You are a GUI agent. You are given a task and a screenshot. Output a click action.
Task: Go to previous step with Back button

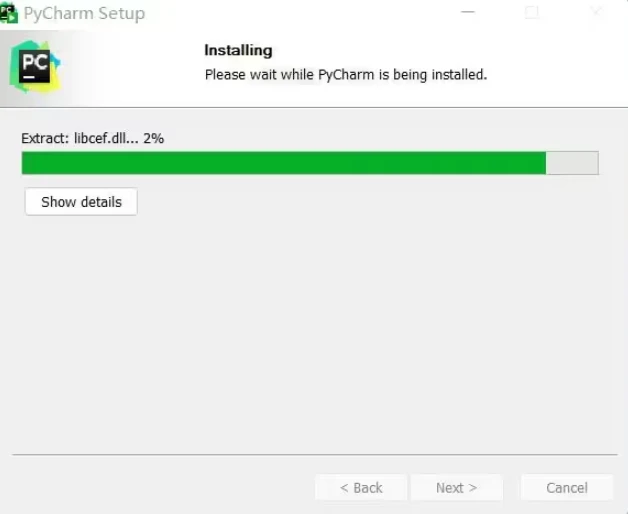pyautogui.click(x=361, y=488)
